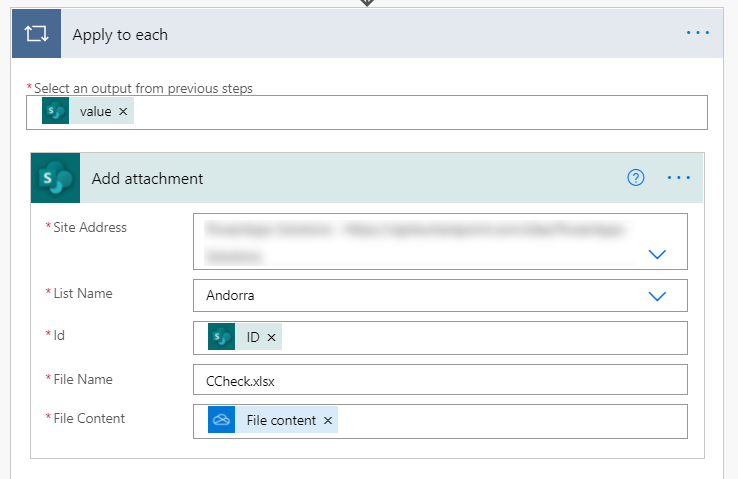Click the SharePoint icon on value token
This screenshot has height=479, width=738.
point(55,112)
